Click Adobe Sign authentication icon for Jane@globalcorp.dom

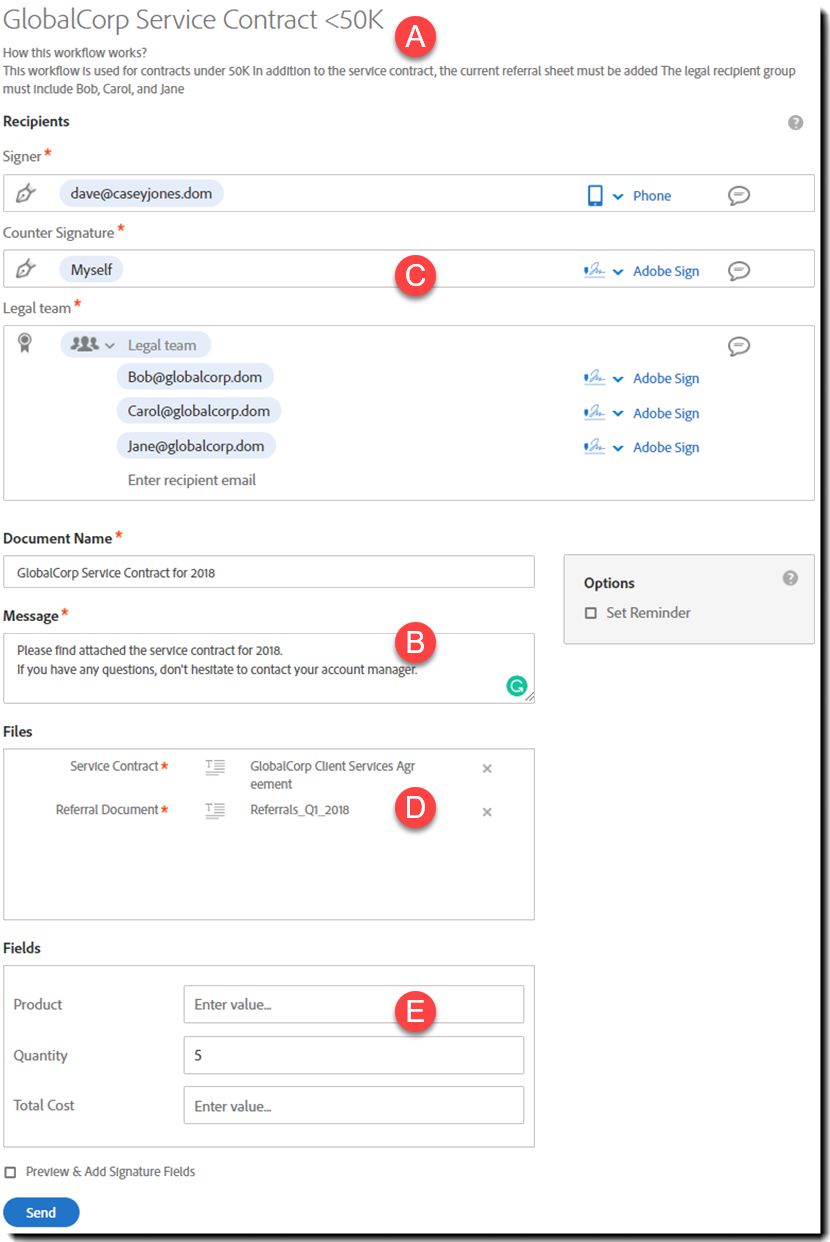point(594,447)
